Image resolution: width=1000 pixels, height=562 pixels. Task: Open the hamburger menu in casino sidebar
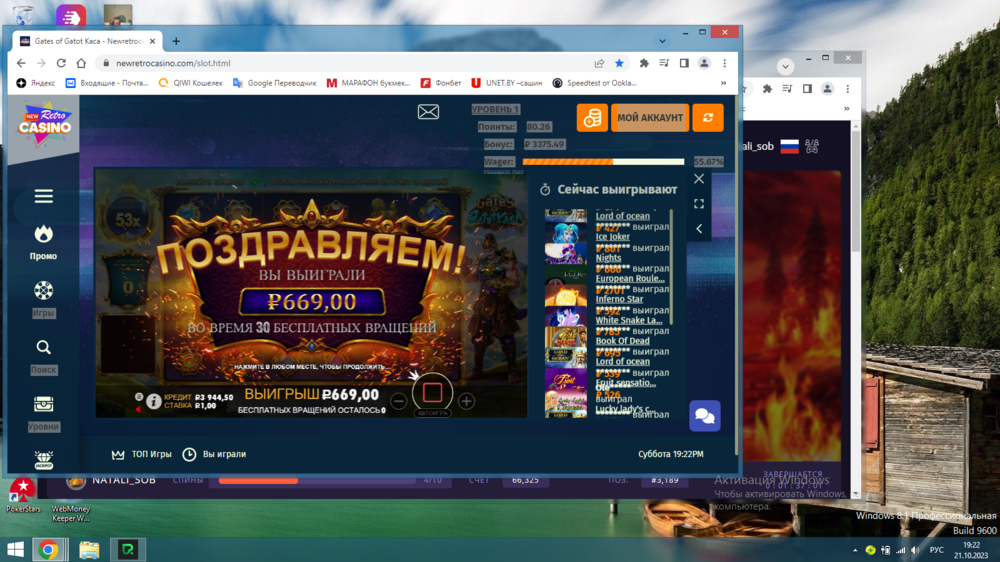click(43, 197)
